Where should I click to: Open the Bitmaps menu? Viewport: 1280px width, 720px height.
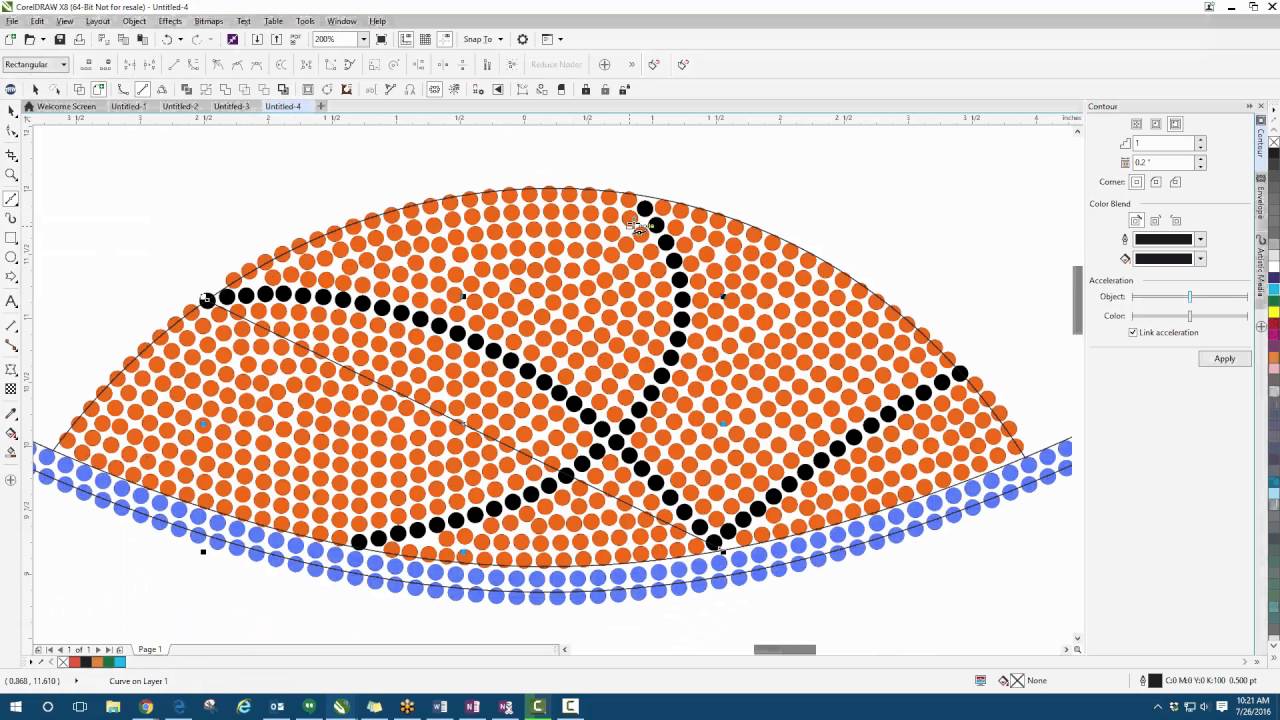point(208,21)
